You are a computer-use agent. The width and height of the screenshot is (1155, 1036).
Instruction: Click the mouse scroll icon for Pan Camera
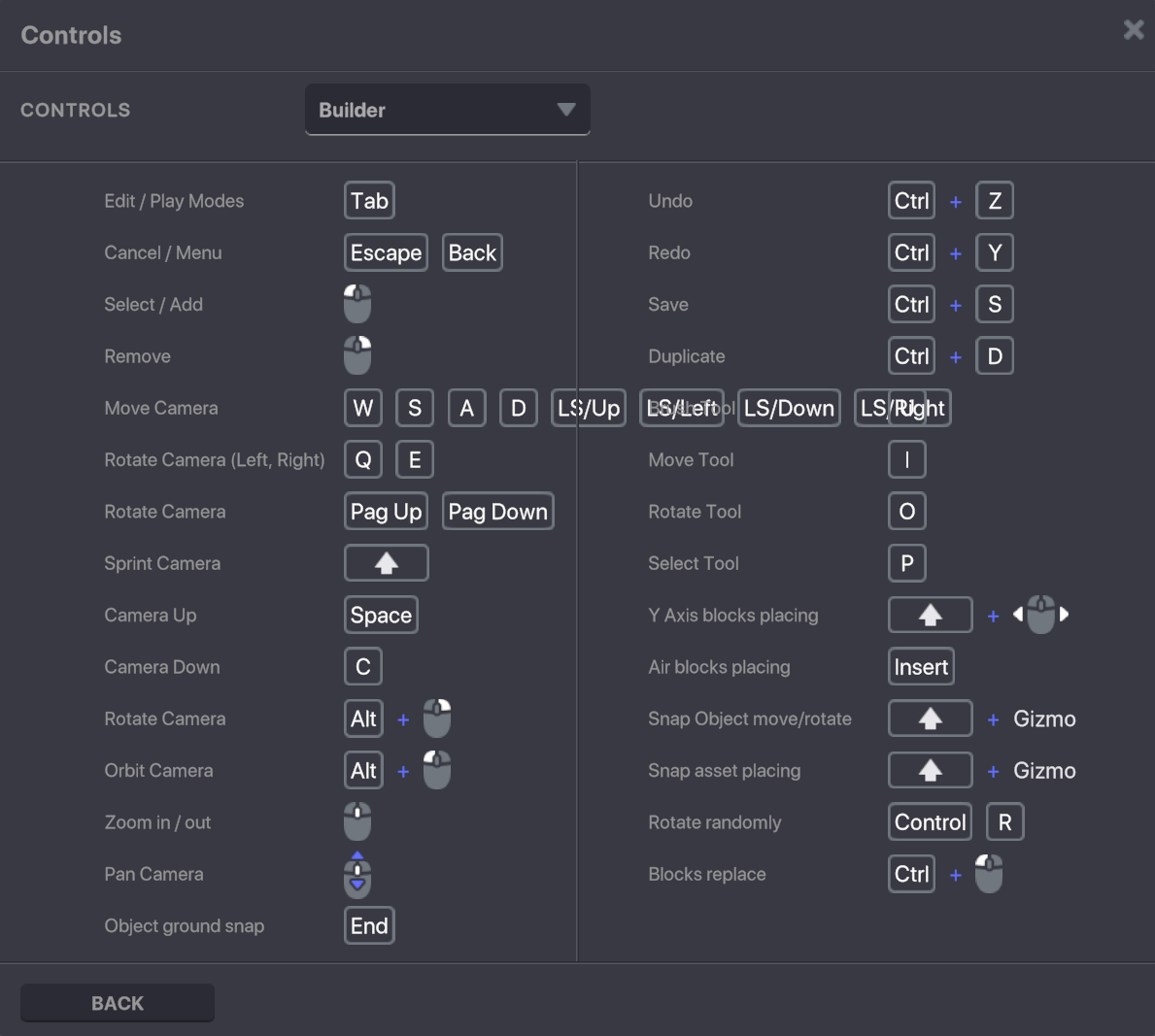click(x=357, y=874)
